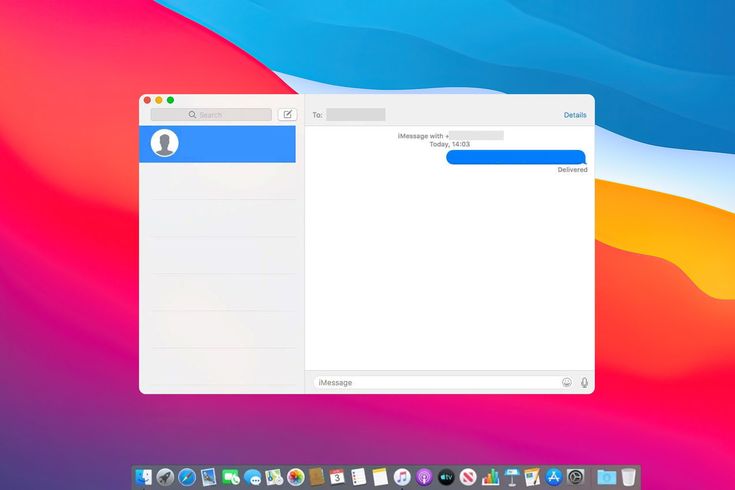Open Calendar from the dock
The height and width of the screenshot is (490, 735).
[x=337, y=477]
